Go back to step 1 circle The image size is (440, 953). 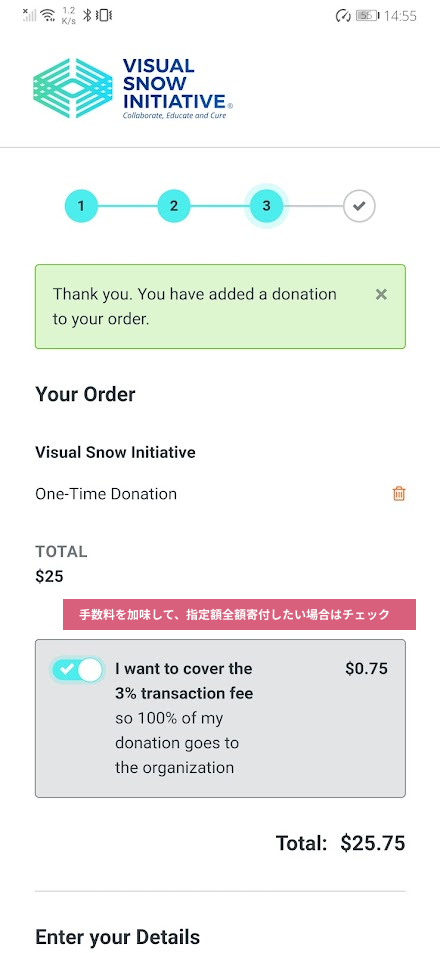pos(81,207)
